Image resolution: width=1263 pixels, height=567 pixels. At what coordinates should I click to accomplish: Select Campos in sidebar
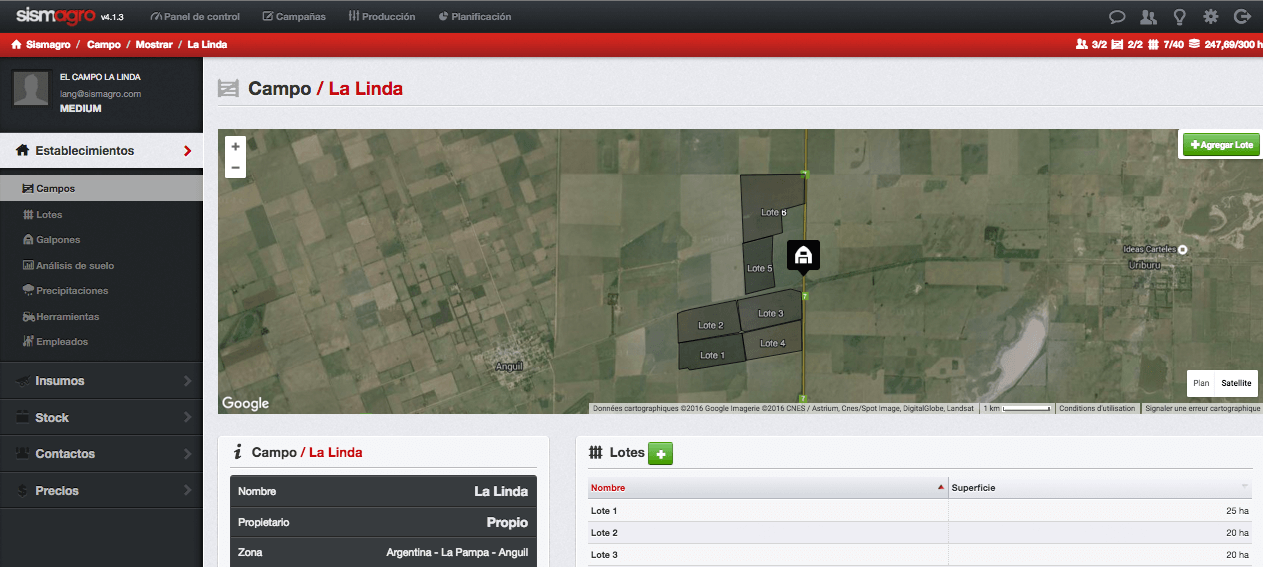(101, 188)
